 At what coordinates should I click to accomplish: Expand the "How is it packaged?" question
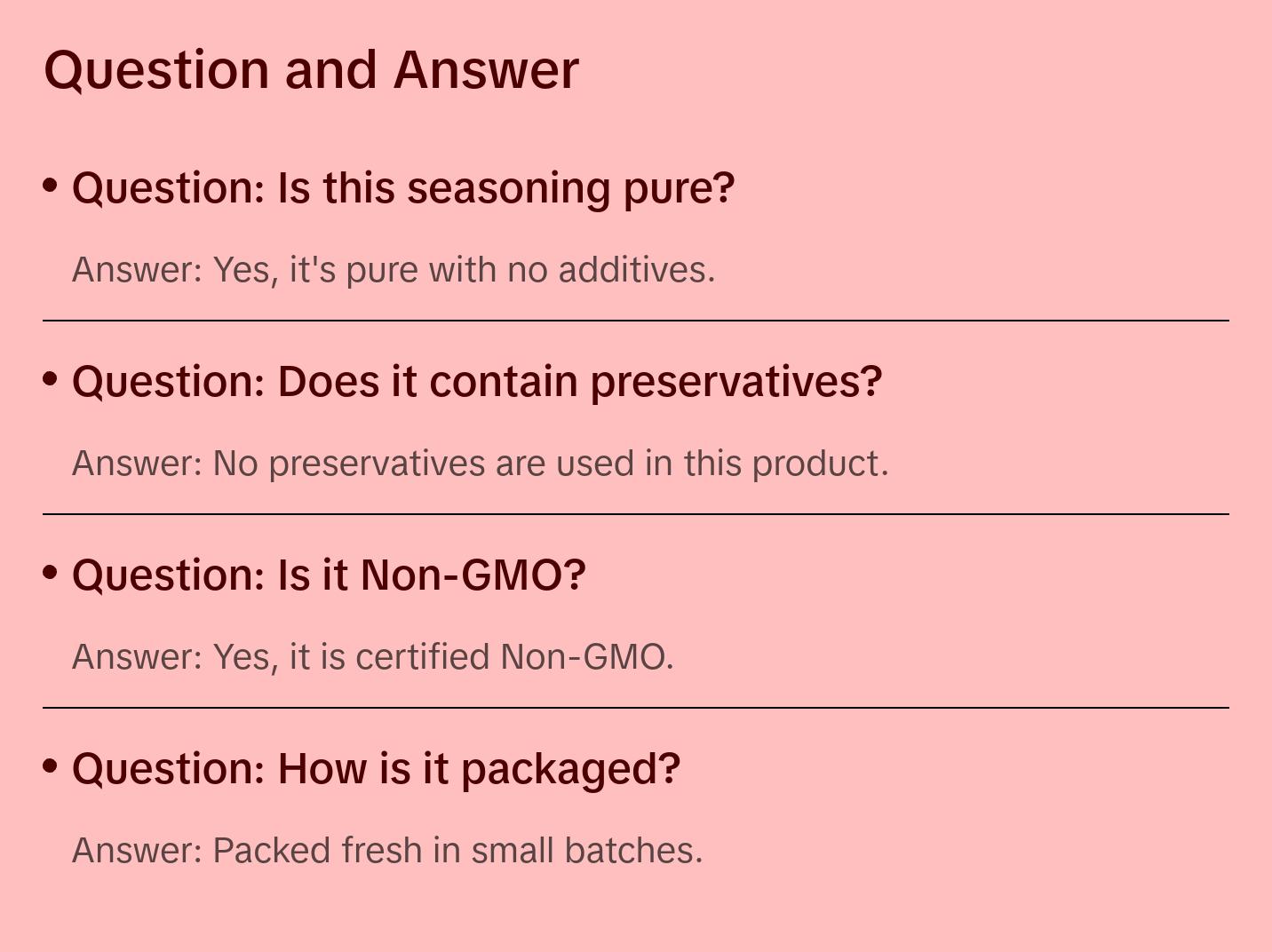coord(376,769)
